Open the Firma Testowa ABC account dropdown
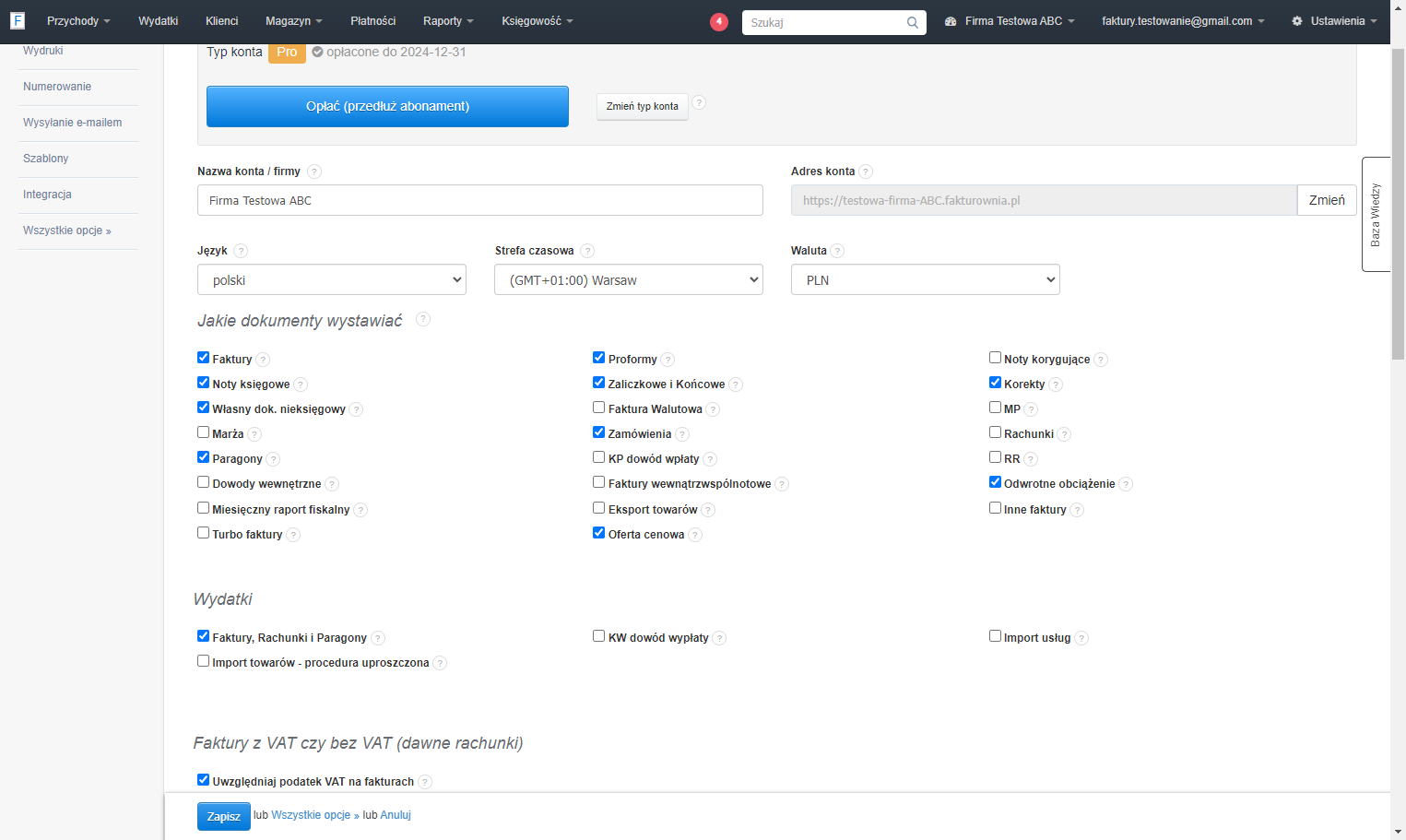This screenshot has height=840, width=1406. pyautogui.click(x=1010, y=21)
